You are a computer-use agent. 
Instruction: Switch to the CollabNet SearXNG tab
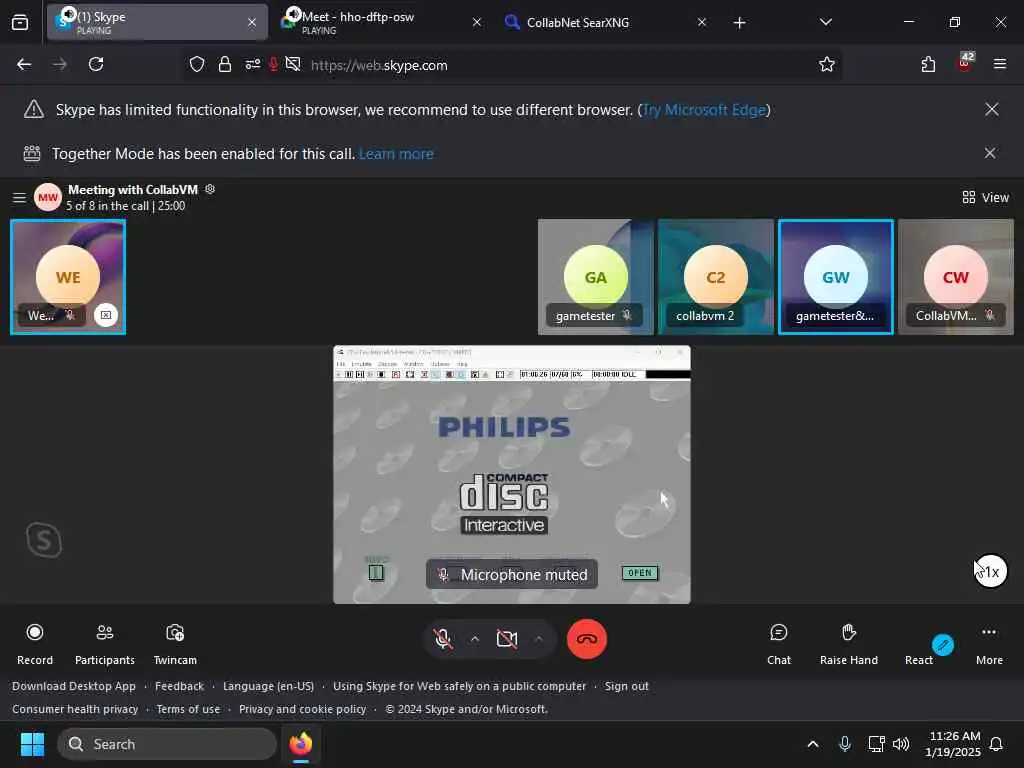[x=604, y=22]
